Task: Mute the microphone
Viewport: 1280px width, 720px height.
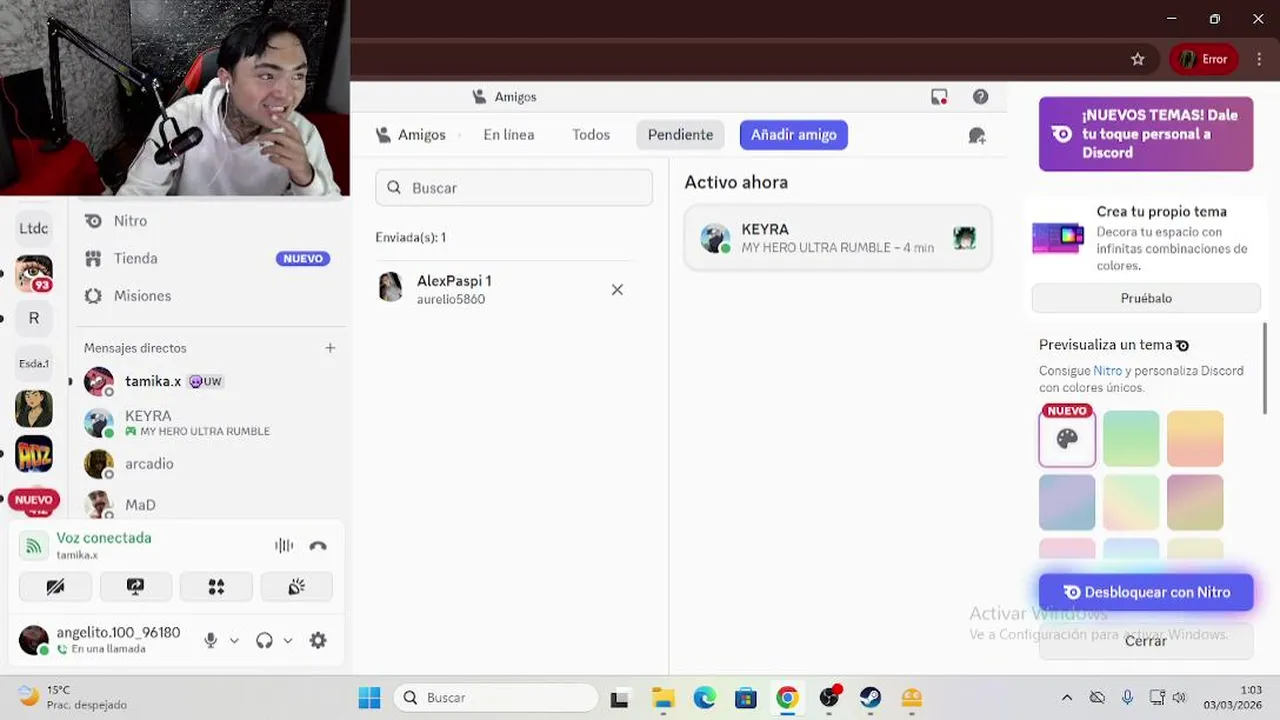Action: point(210,640)
